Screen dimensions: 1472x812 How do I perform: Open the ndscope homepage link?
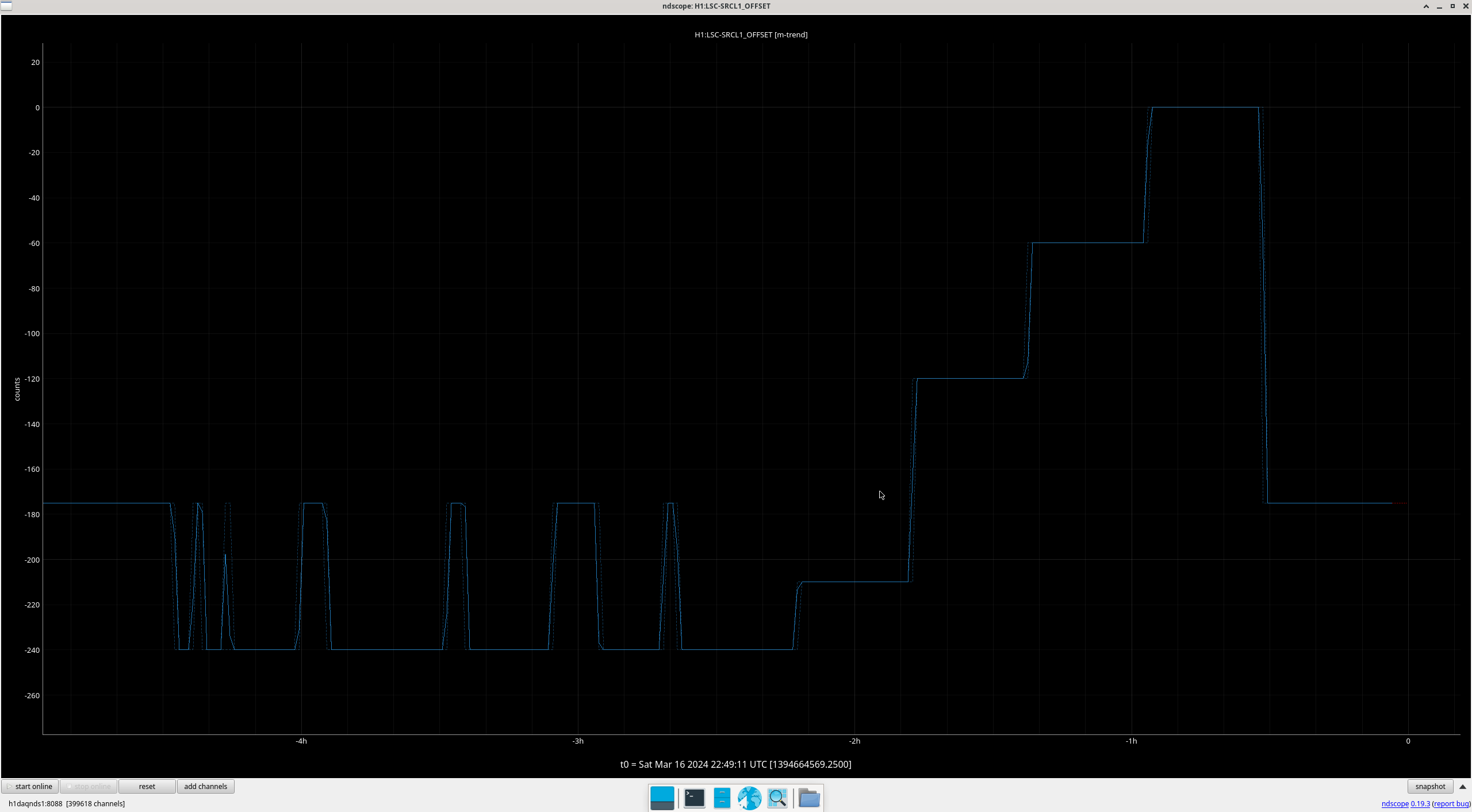tap(1394, 803)
